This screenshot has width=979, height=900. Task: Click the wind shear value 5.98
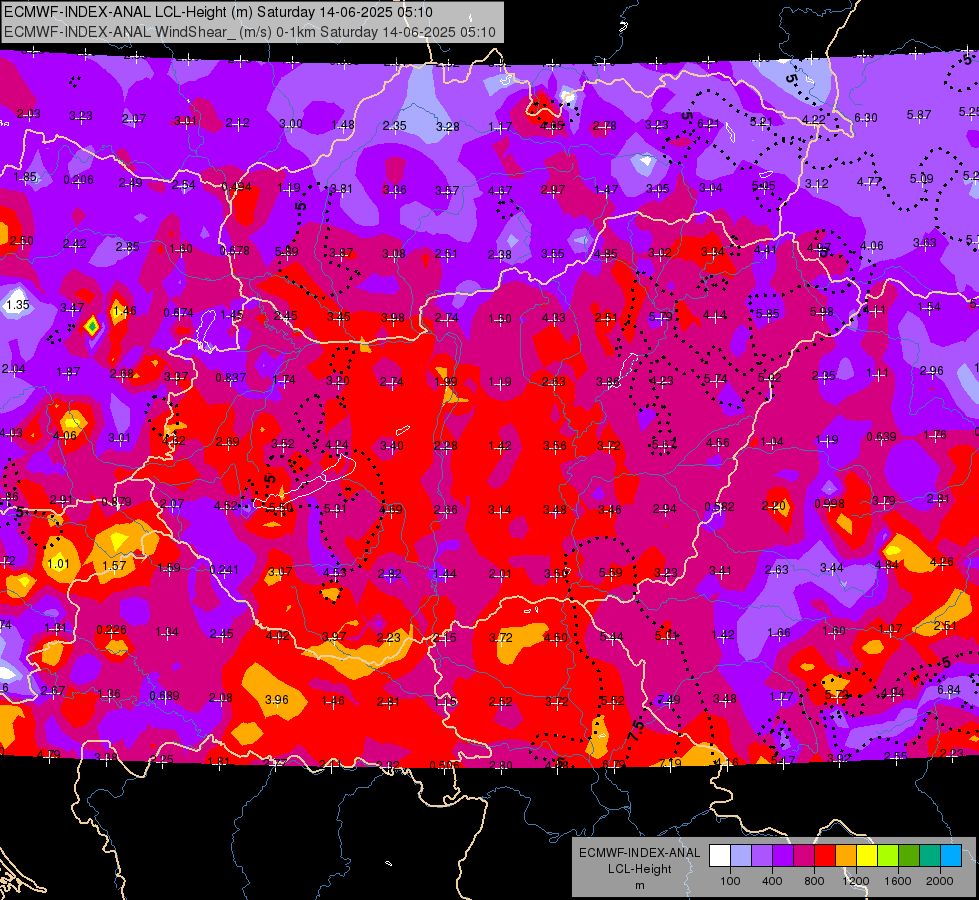822,311
